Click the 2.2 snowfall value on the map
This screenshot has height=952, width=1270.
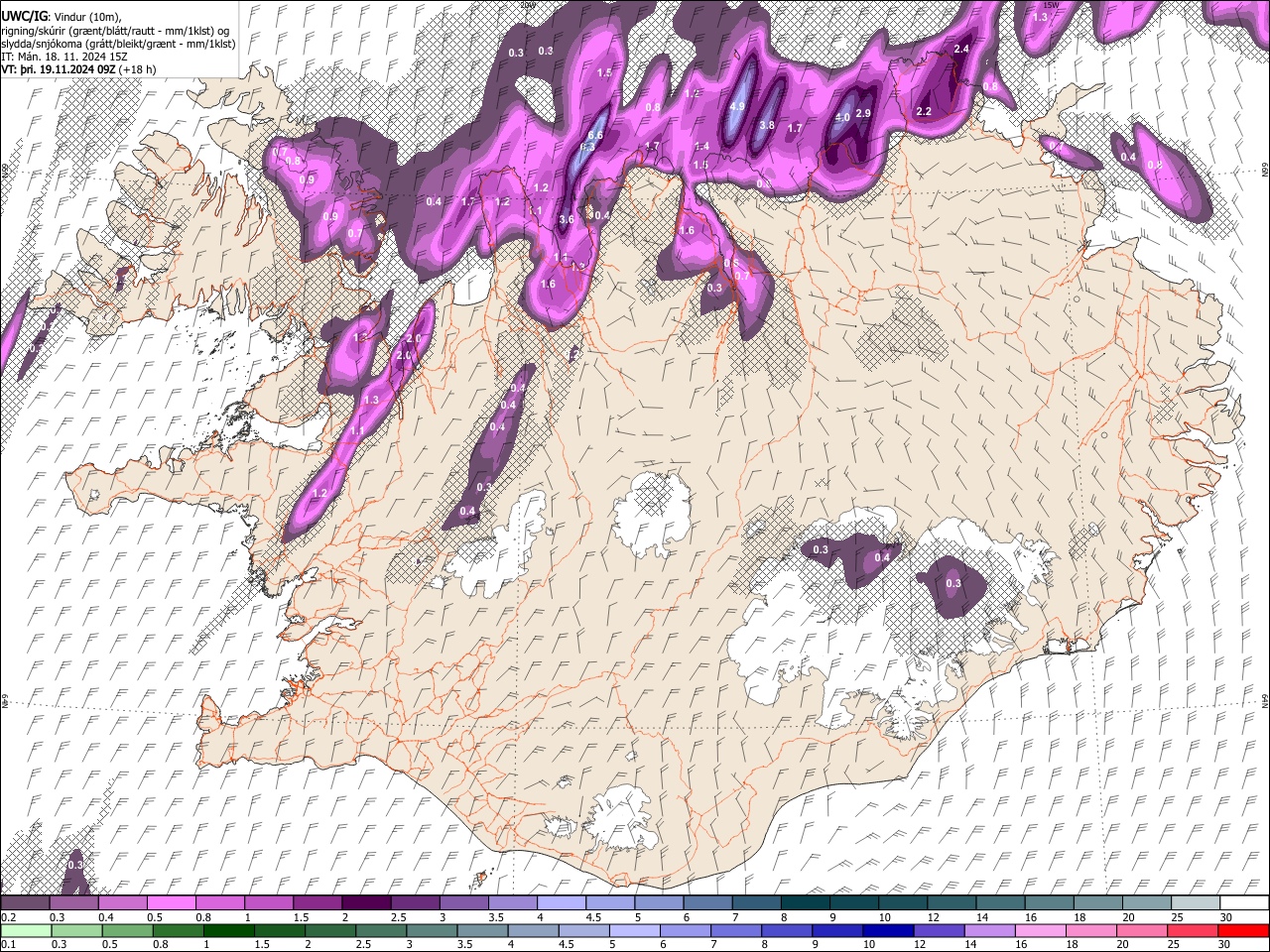[924, 111]
